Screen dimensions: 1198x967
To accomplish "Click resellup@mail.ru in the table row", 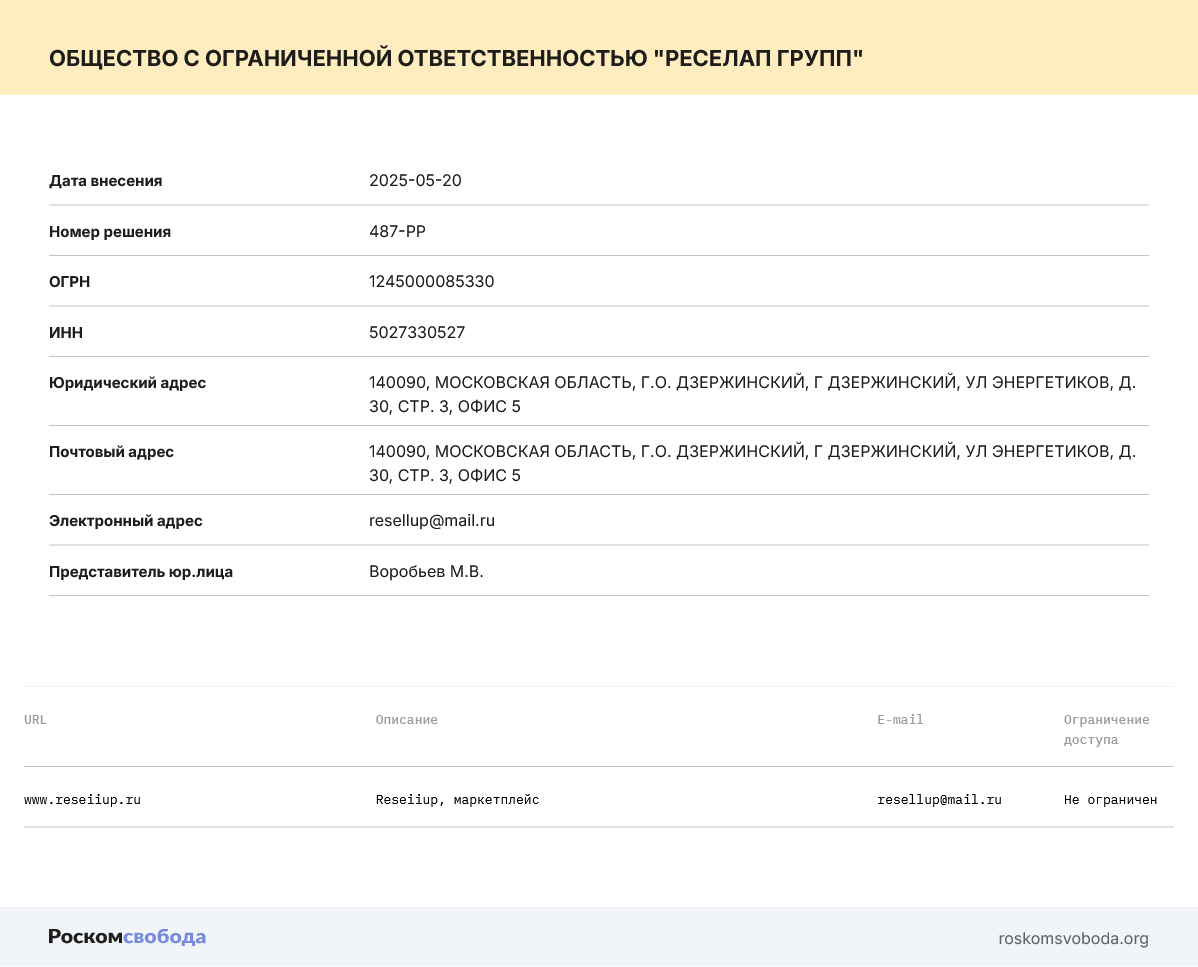I will 939,800.
